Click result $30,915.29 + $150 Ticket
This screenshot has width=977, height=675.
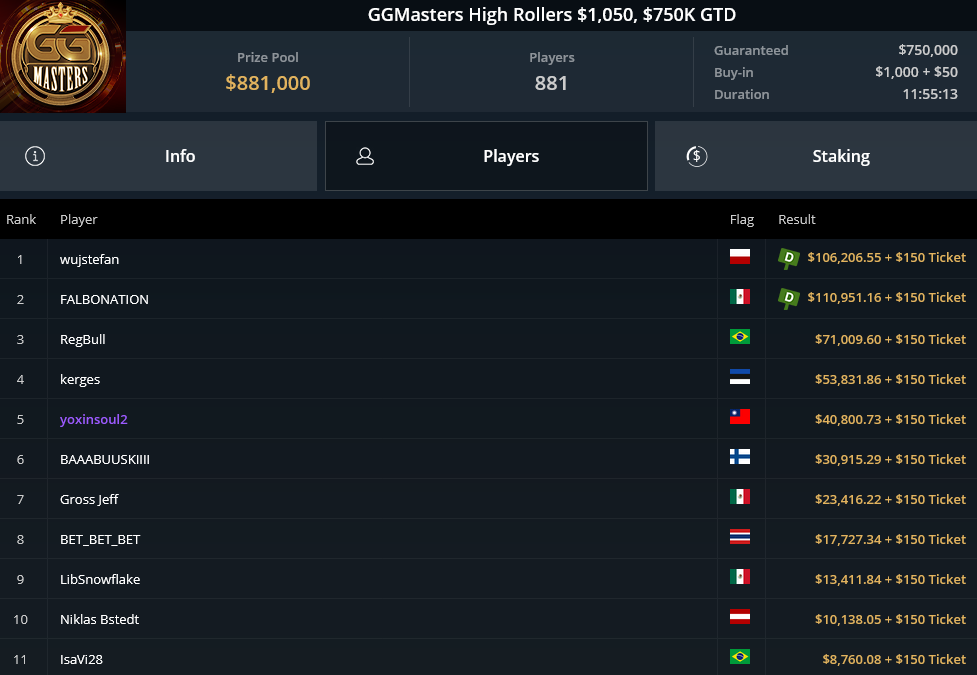tap(890, 459)
